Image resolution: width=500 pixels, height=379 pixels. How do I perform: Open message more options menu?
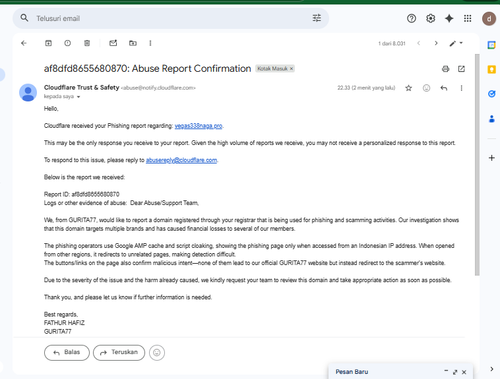461,88
